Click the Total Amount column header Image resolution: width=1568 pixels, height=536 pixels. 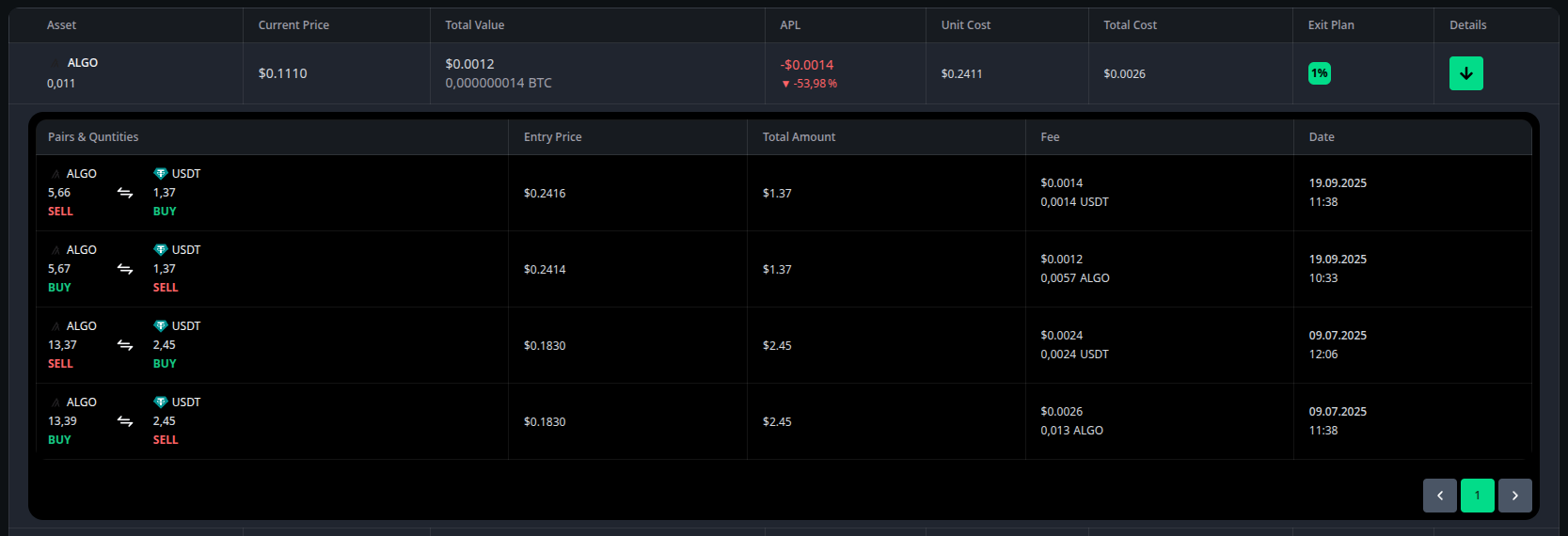click(799, 137)
